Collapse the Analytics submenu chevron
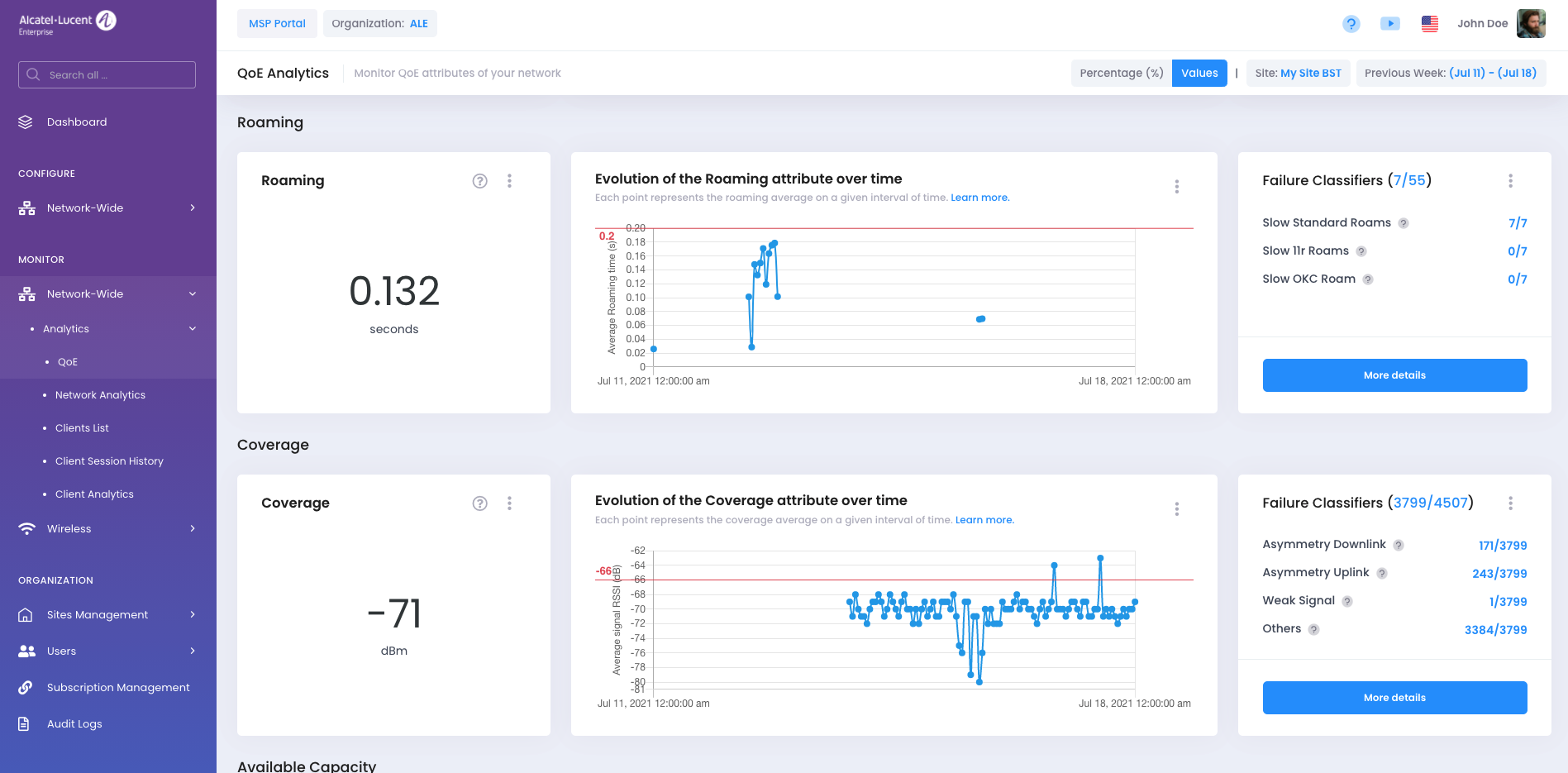The image size is (1568, 773). click(x=193, y=328)
